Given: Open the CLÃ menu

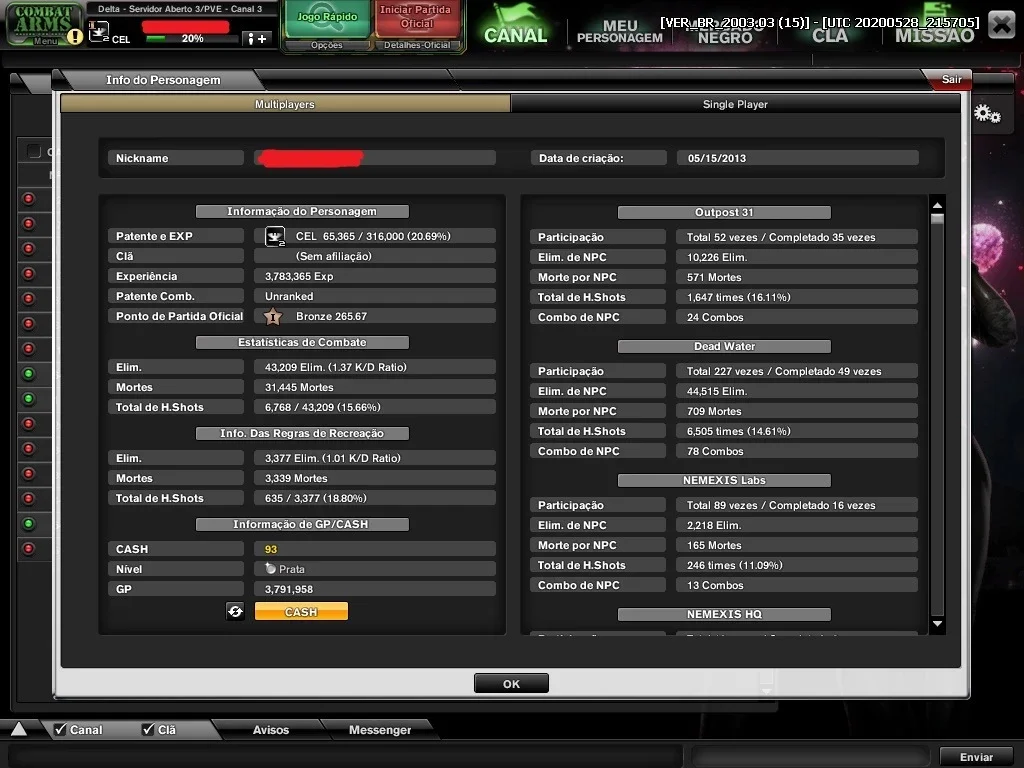Looking at the screenshot, I should 829,34.
